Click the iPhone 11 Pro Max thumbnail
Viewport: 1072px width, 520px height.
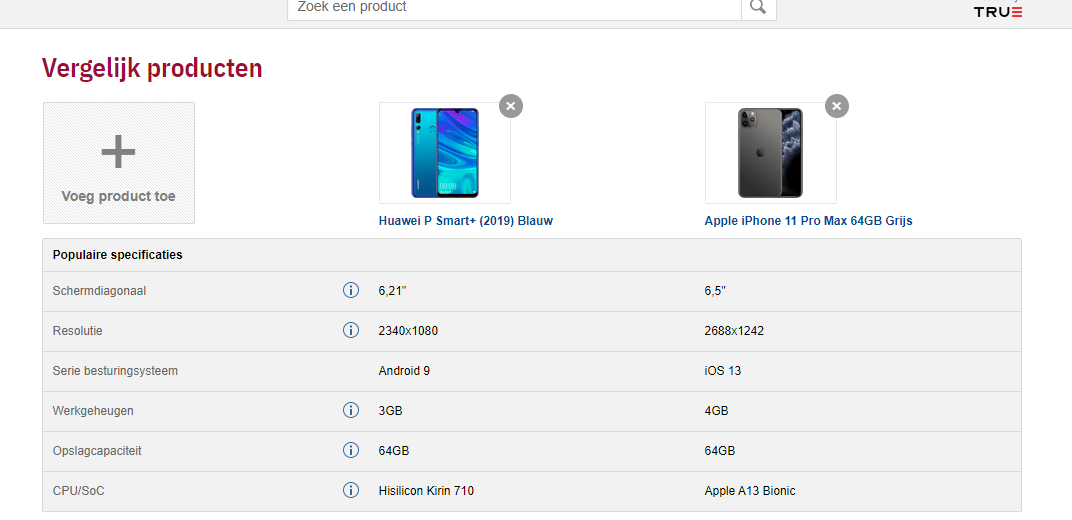pos(770,153)
